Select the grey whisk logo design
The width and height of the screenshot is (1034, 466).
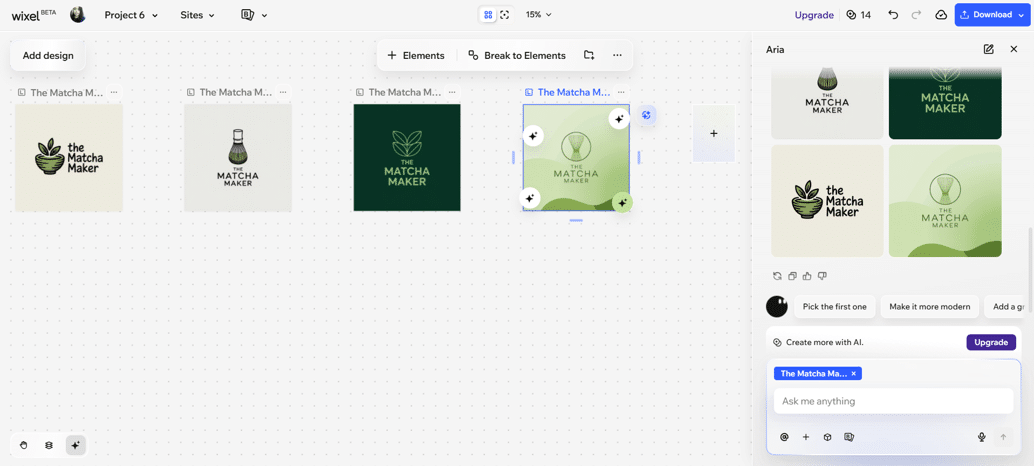tap(237, 158)
